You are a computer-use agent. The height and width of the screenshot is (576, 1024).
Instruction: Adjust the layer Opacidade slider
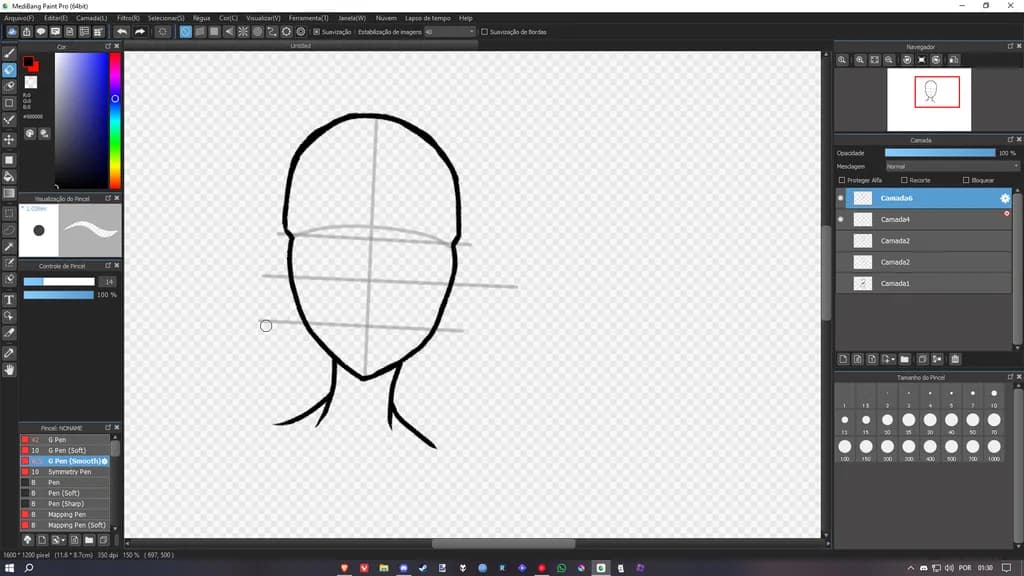[940, 153]
